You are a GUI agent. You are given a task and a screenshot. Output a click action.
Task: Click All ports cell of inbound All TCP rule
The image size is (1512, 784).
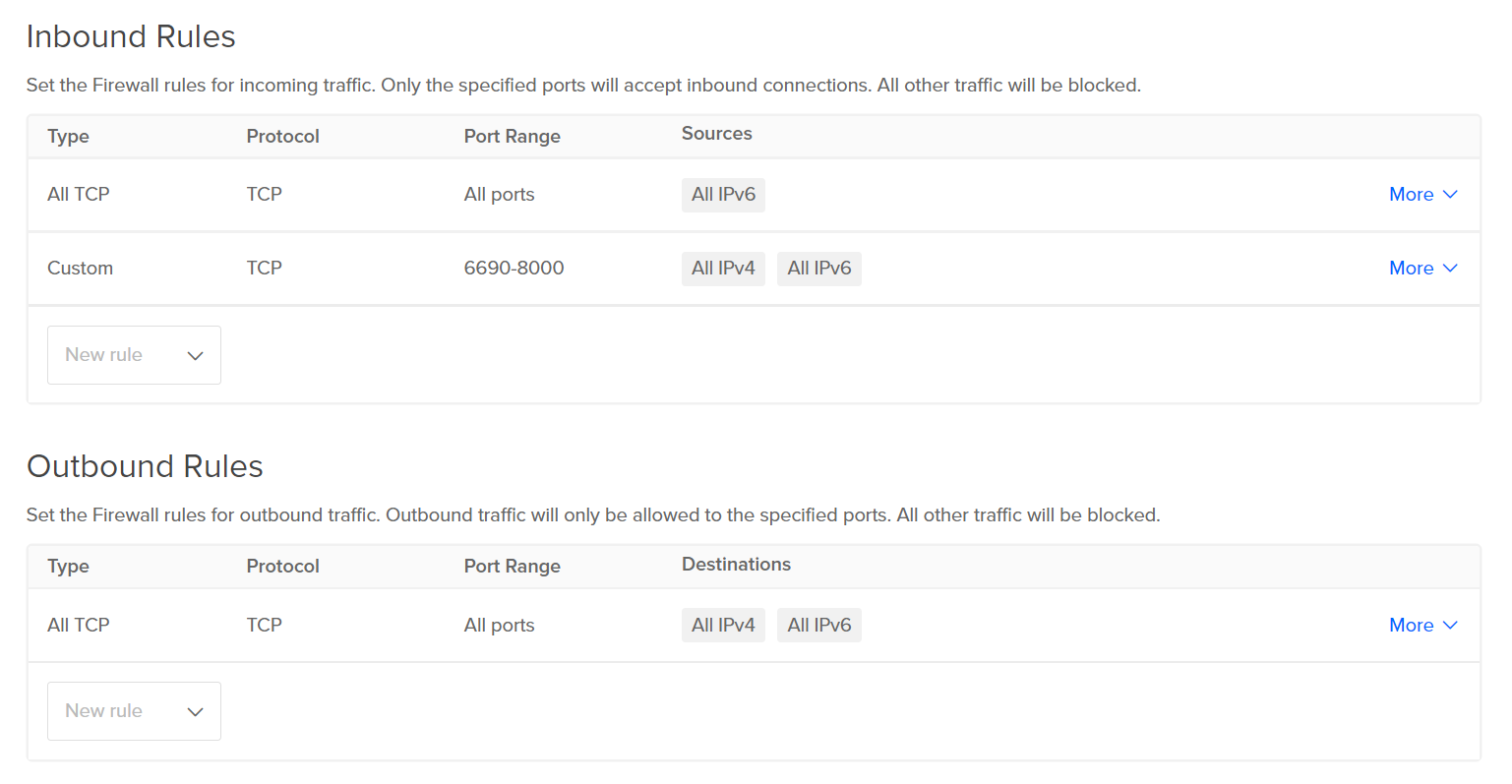click(499, 195)
